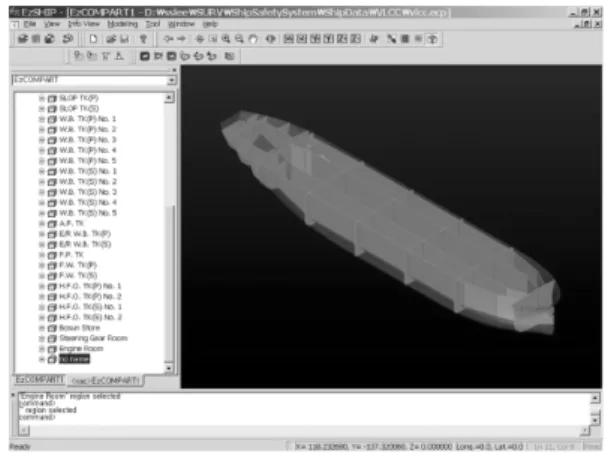Click the New document toolbar icon

pos(93,39)
